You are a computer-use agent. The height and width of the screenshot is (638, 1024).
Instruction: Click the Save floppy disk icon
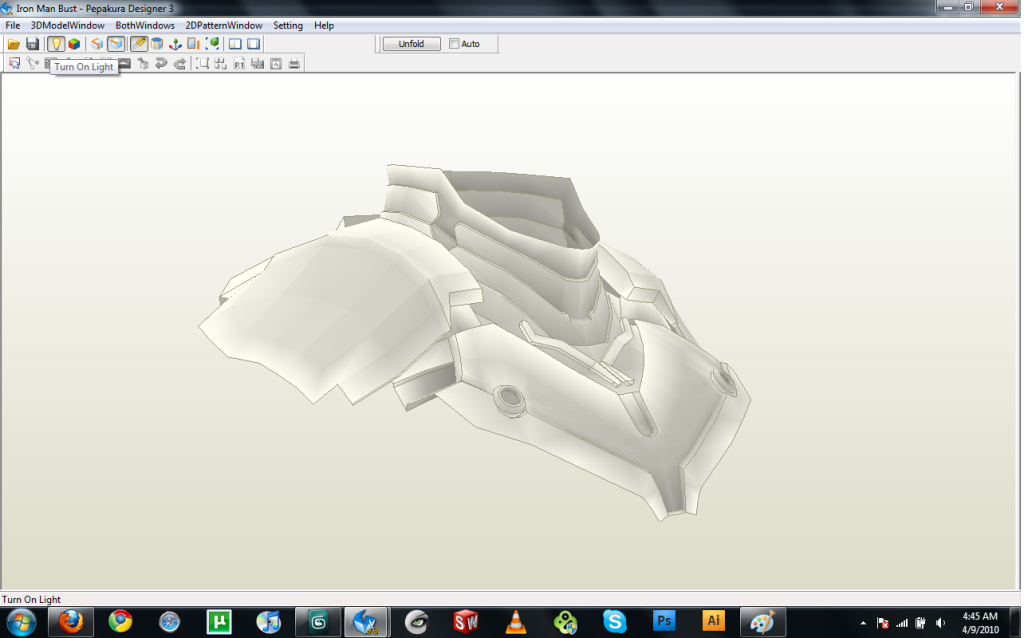pos(33,44)
